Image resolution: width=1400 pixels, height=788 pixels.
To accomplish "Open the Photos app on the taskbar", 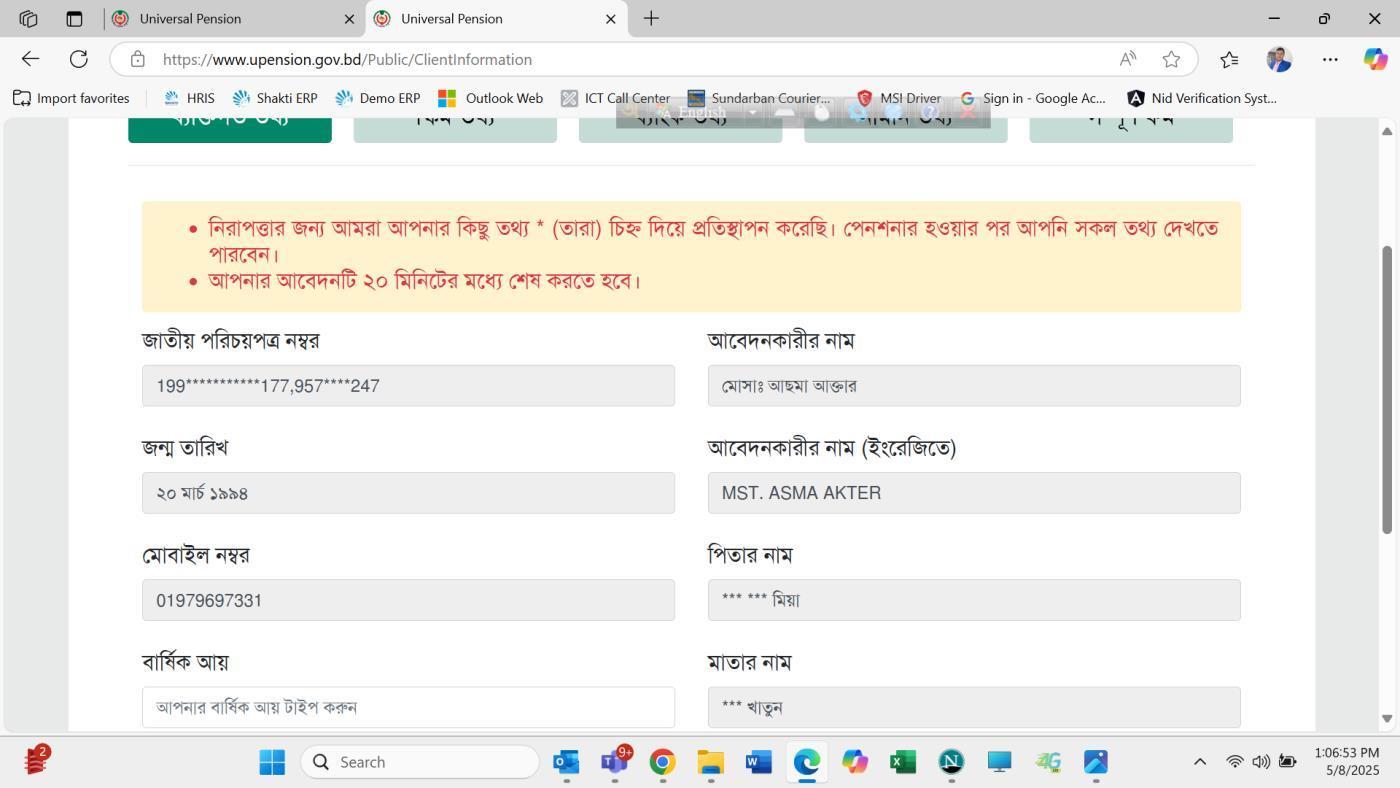I will [x=1096, y=762].
